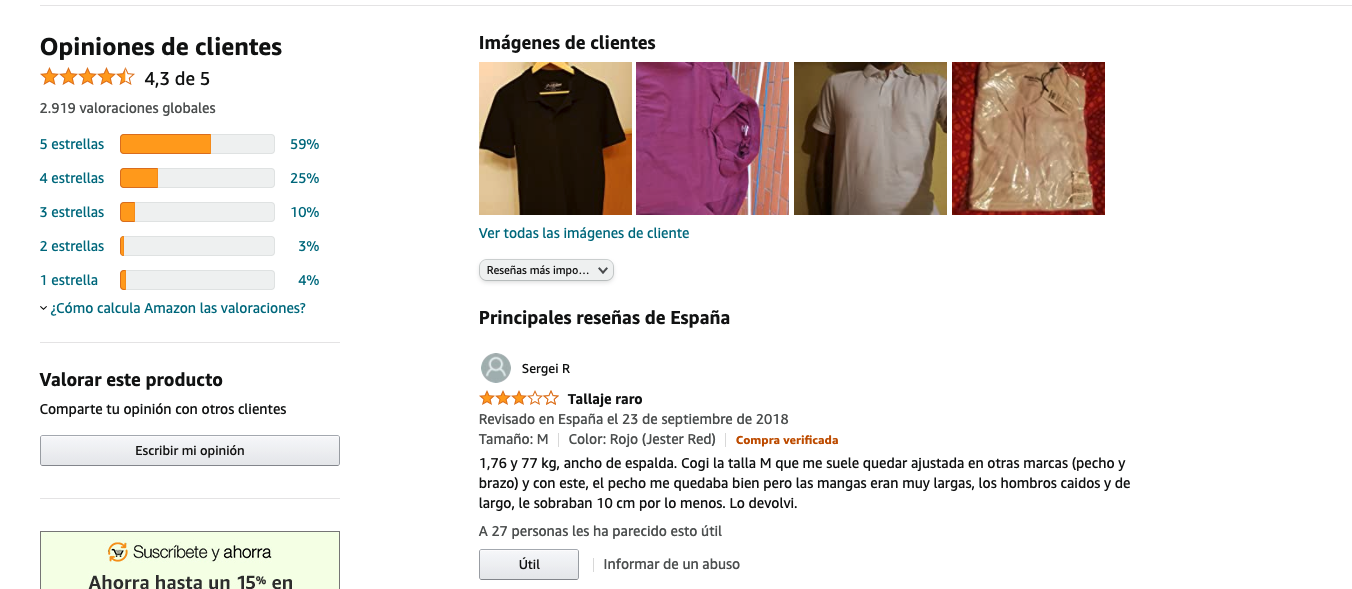Open the purple polo customer image
The height and width of the screenshot is (589, 1352).
712,138
